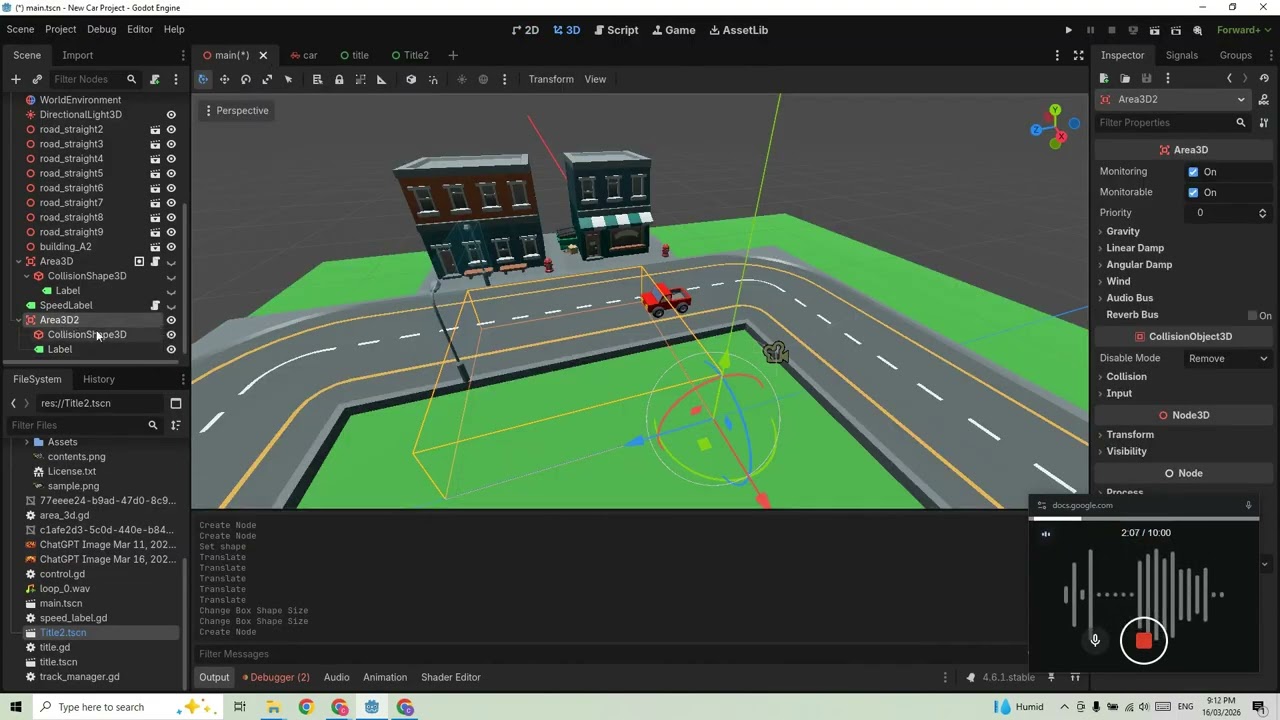Open the Shader Editor bottom panel
1280x720 pixels.
[451, 677]
